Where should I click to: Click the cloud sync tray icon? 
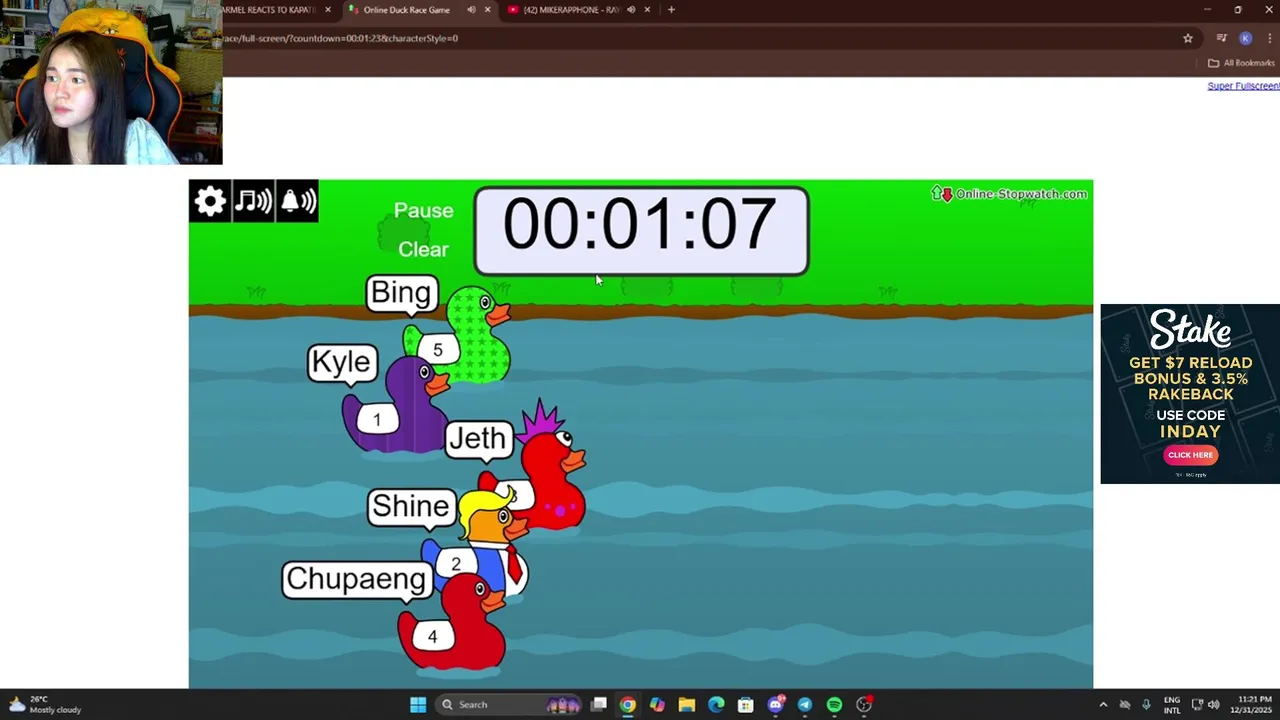click(x=1125, y=705)
